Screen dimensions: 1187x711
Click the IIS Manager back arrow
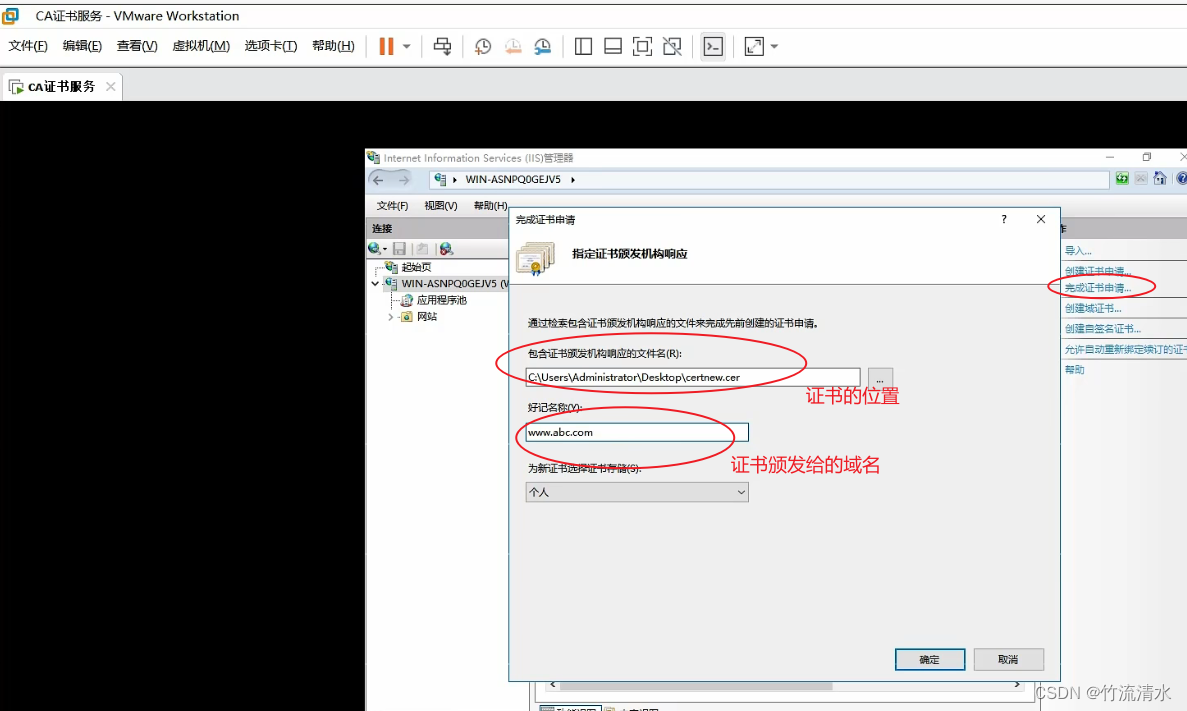tap(378, 180)
